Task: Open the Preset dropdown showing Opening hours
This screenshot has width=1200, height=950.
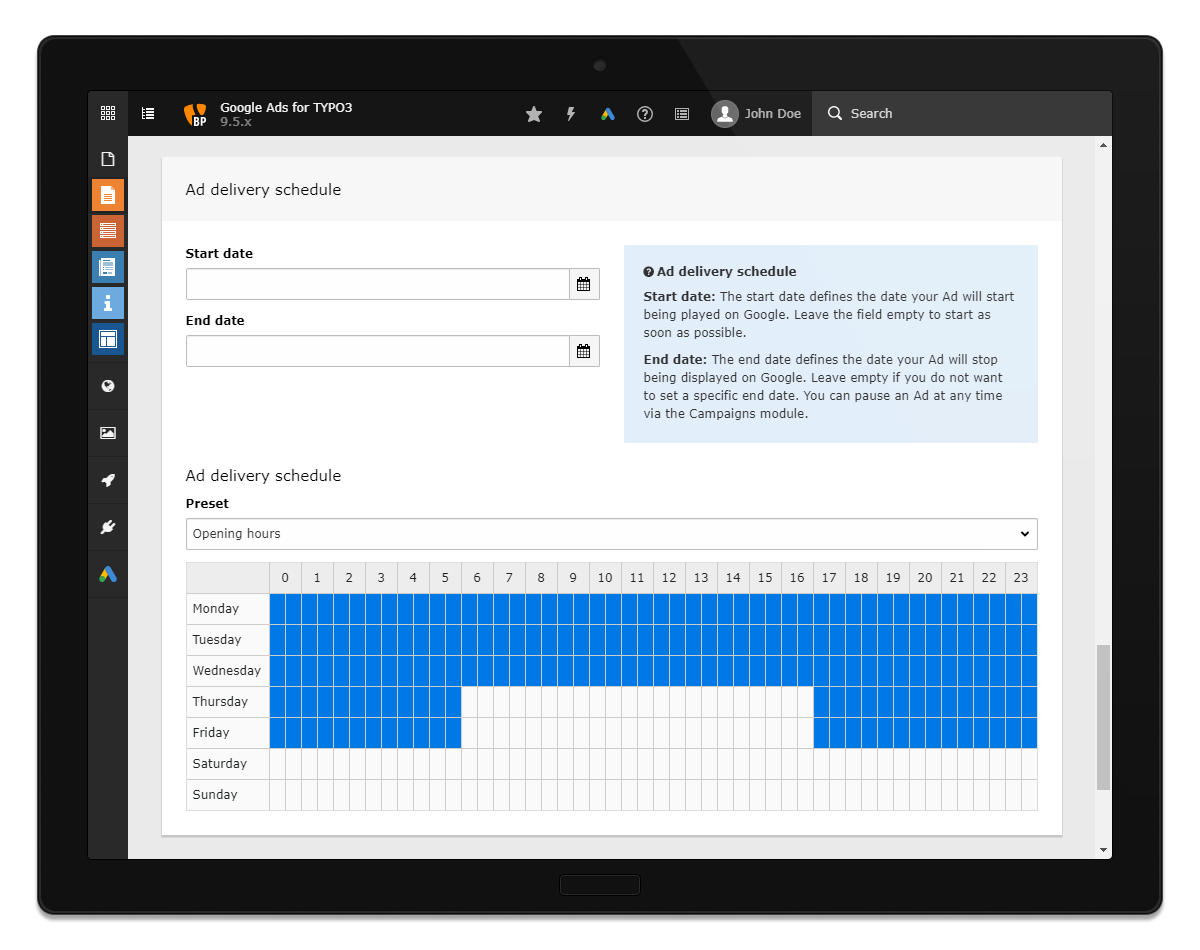Action: pos(612,534)
